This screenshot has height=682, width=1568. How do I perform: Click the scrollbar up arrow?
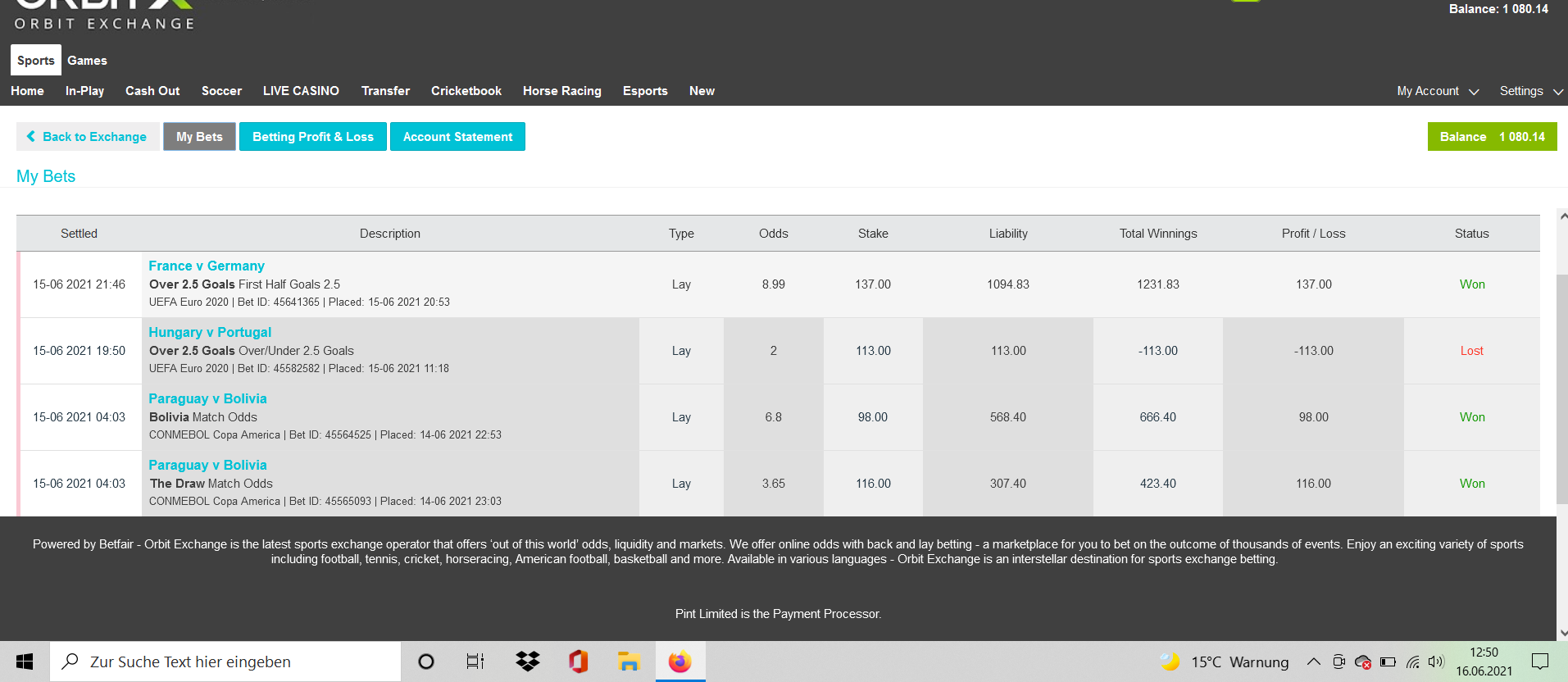point(1562,217)
